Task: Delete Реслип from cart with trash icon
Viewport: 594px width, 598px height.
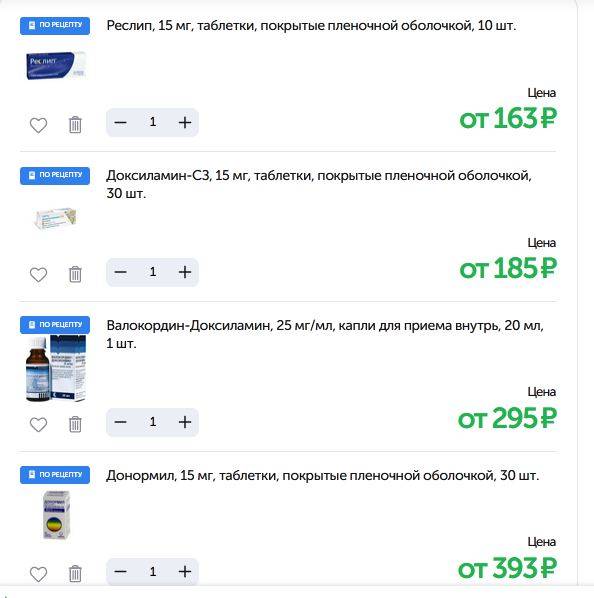Action: 75,124
